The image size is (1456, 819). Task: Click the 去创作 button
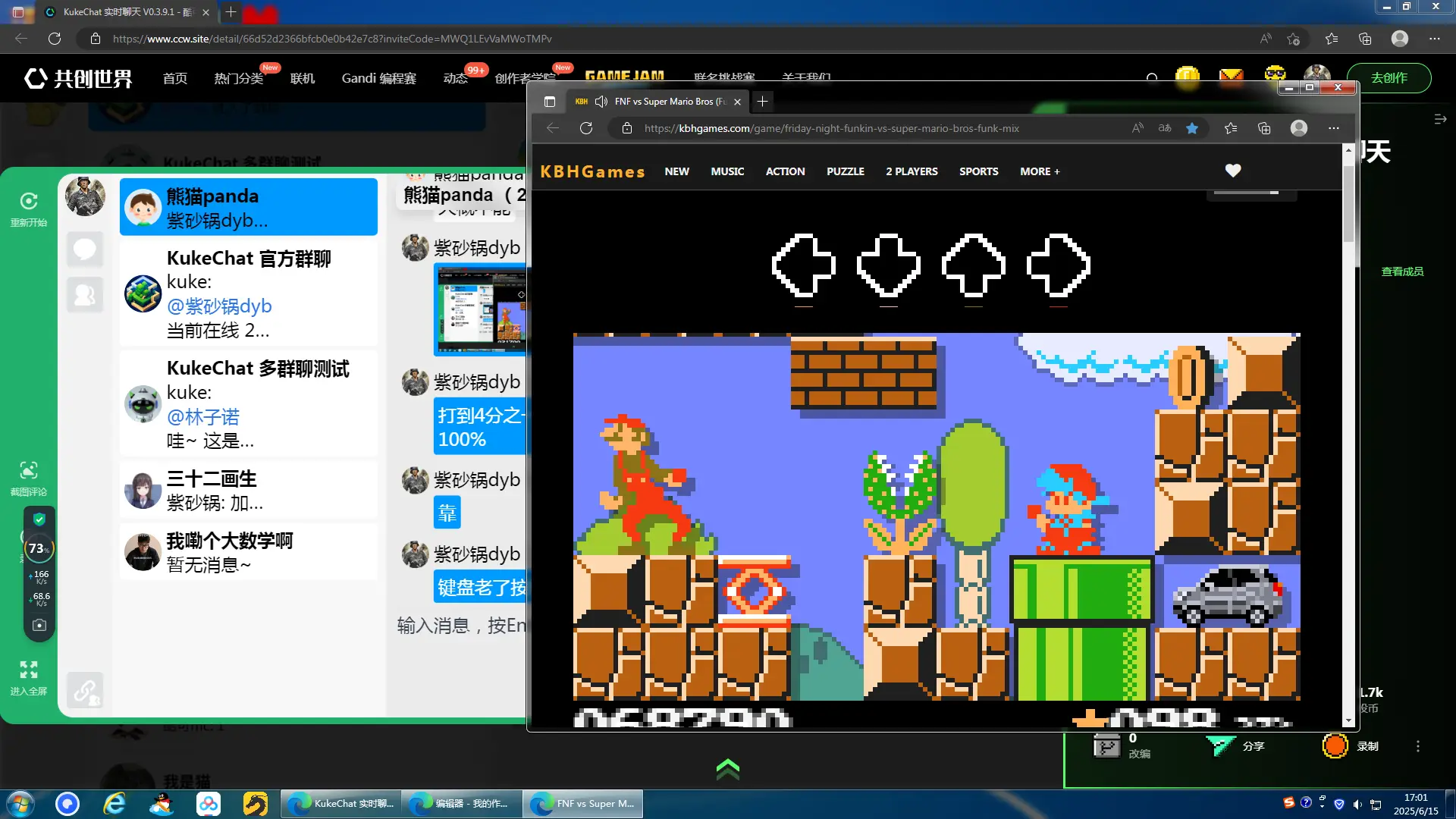tap(1389, 78)
